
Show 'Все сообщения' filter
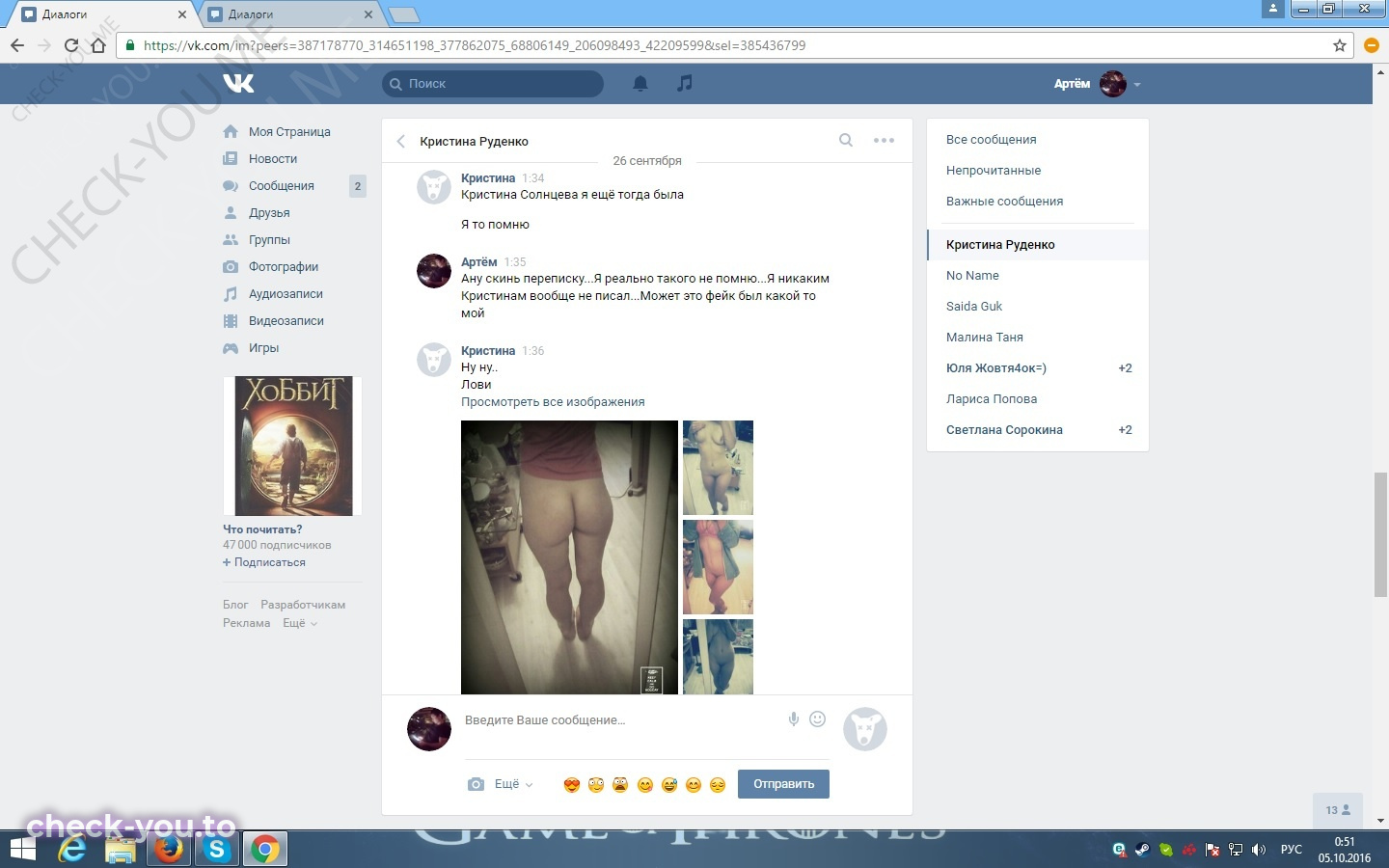[x=992, y=140]
